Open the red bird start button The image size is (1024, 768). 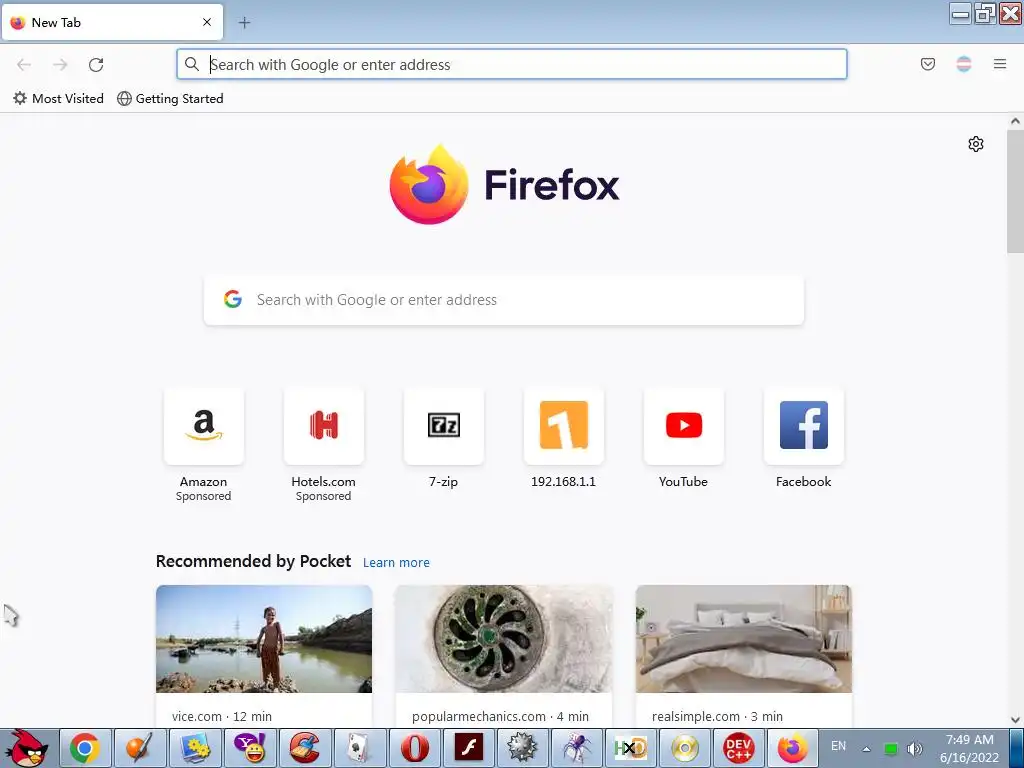(x=26, y=748)
